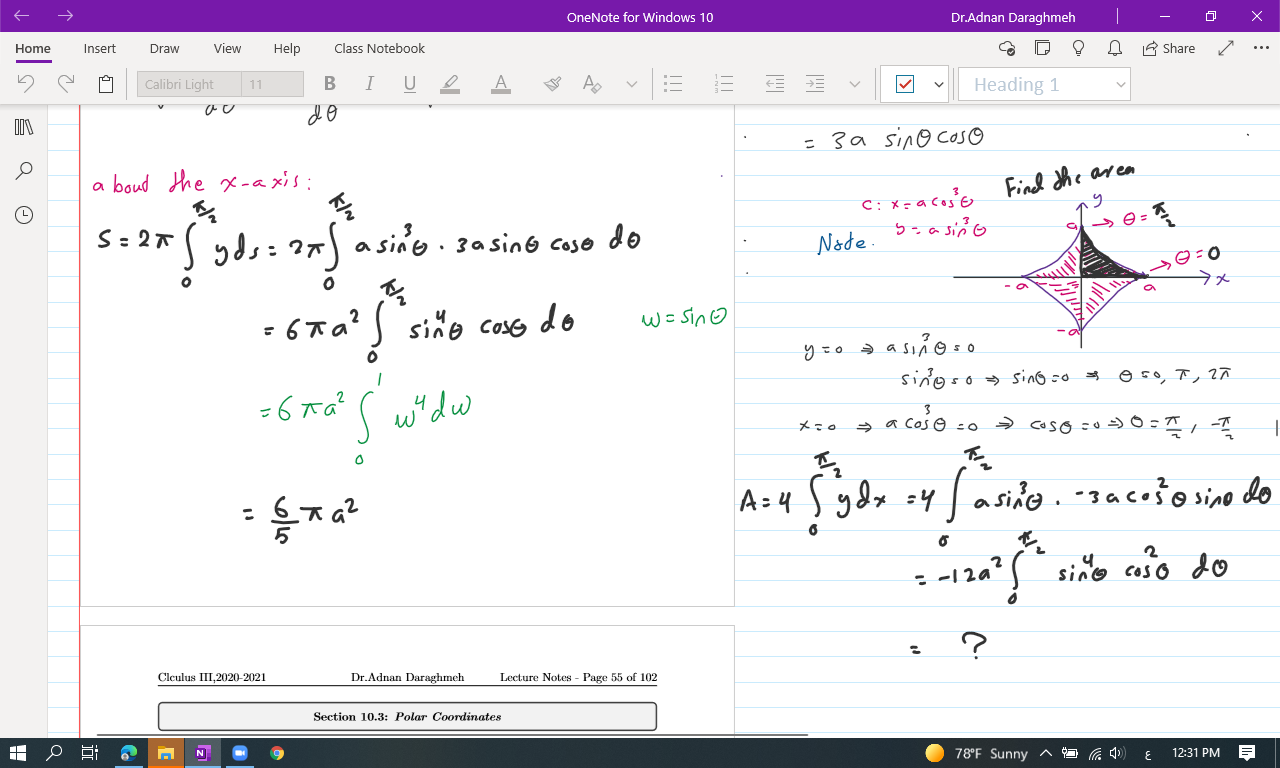Expand the paragraph options chevron
Image resolution: width=1280 pixels, height=768 pixels.
coord(854,84)
